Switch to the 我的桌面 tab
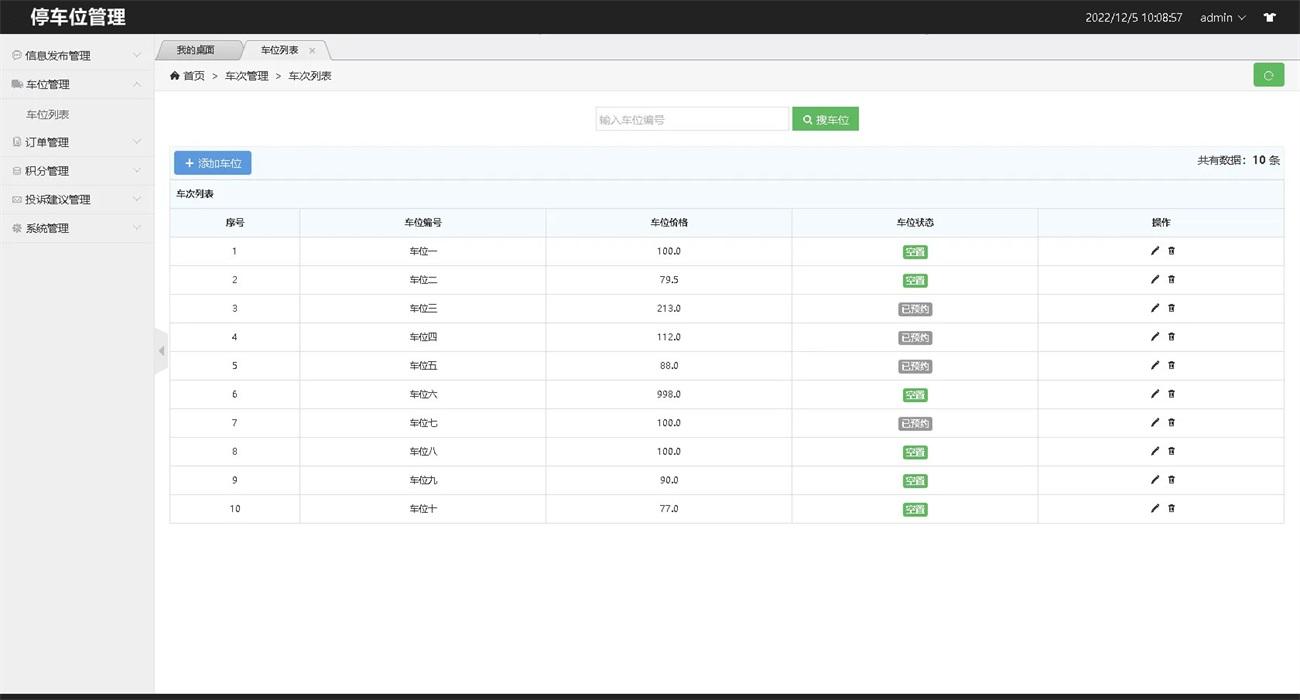The height and width of the screenshot is (700, 1300). (x=196, y=50)
